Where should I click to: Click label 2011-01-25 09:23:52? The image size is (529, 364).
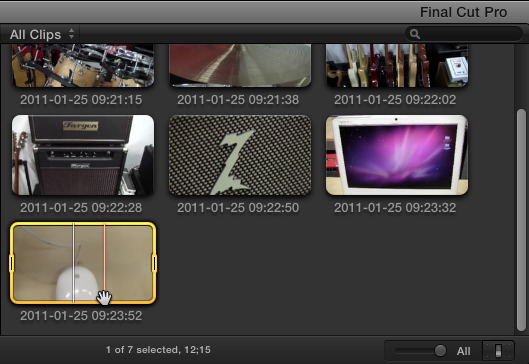coord(81,316)
